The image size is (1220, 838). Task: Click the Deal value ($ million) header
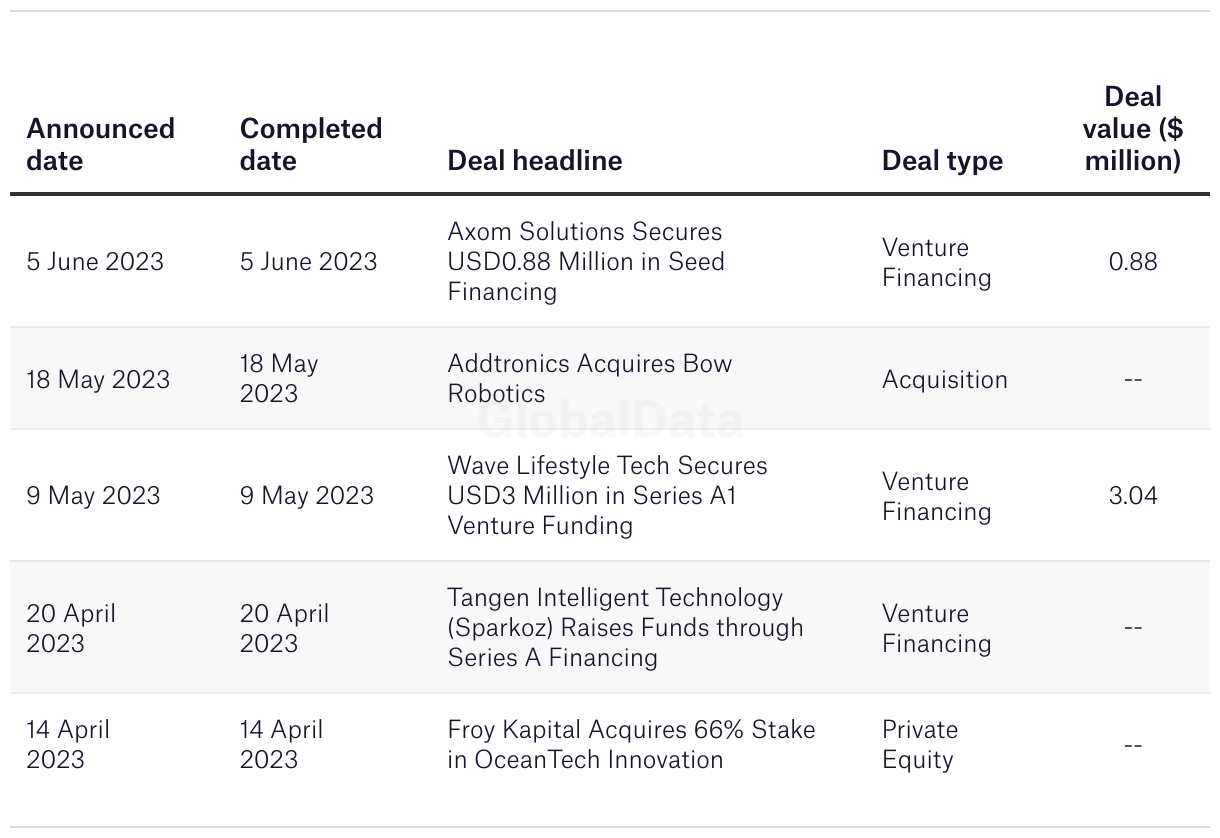click(x=1133, y=128)
